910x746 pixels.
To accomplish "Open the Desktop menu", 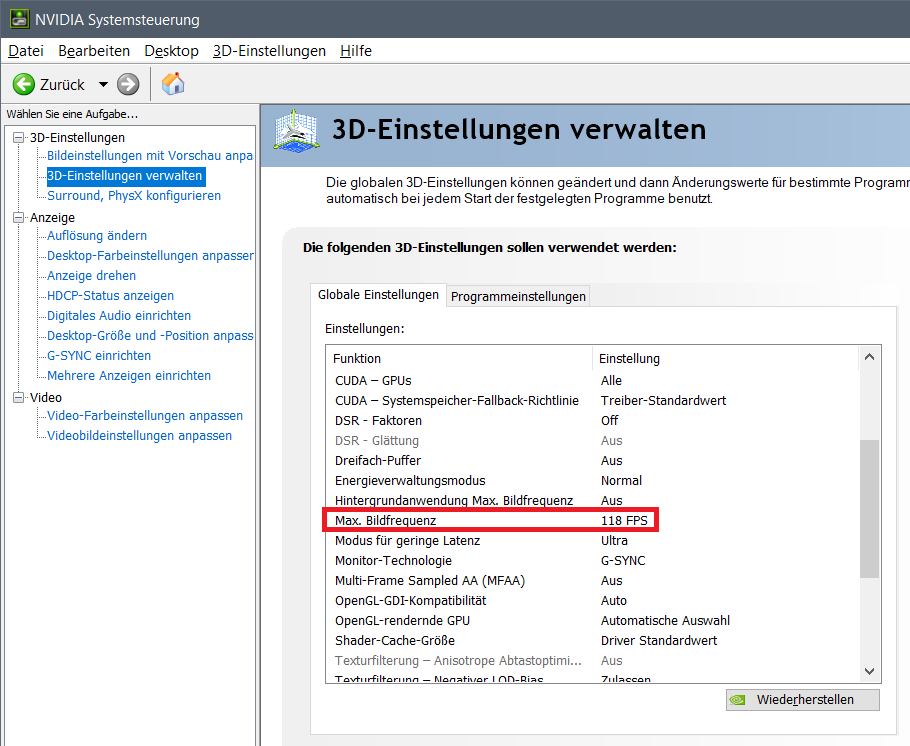I will 171,51.
